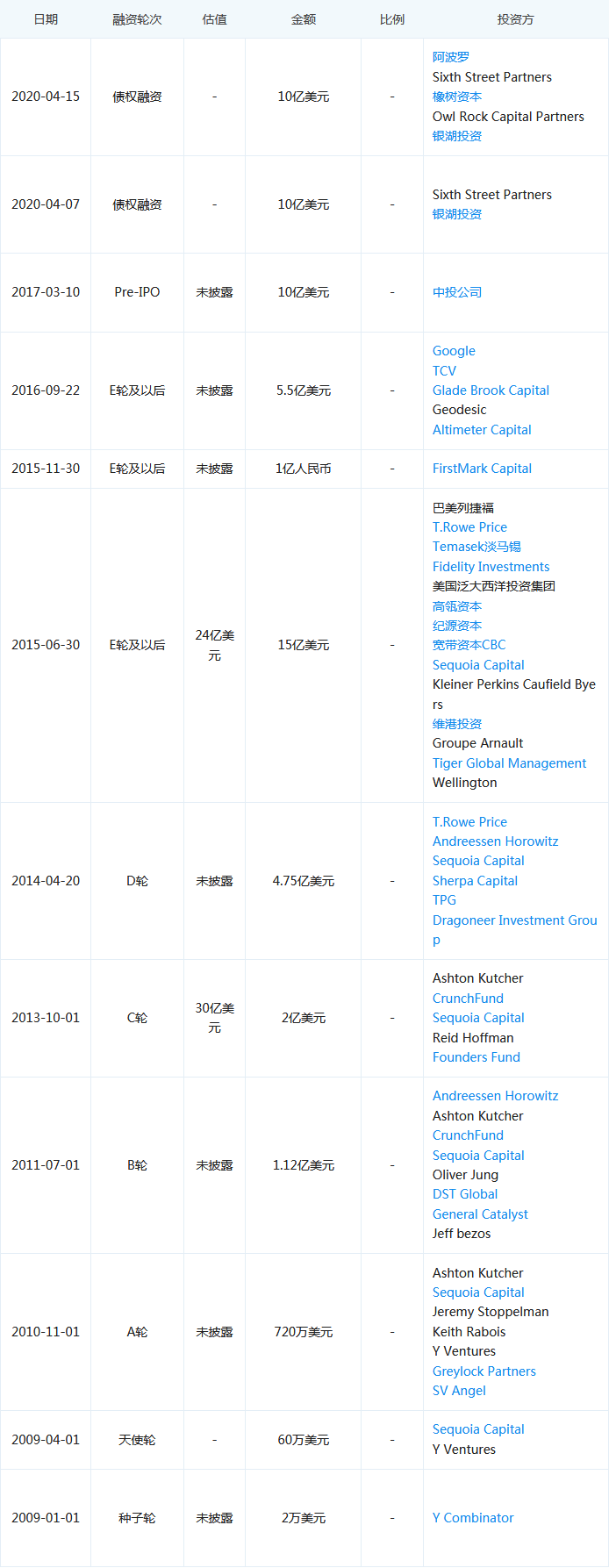Select the date 2009-01-01
The image size is (609, 1568).
coord(46,1518)
